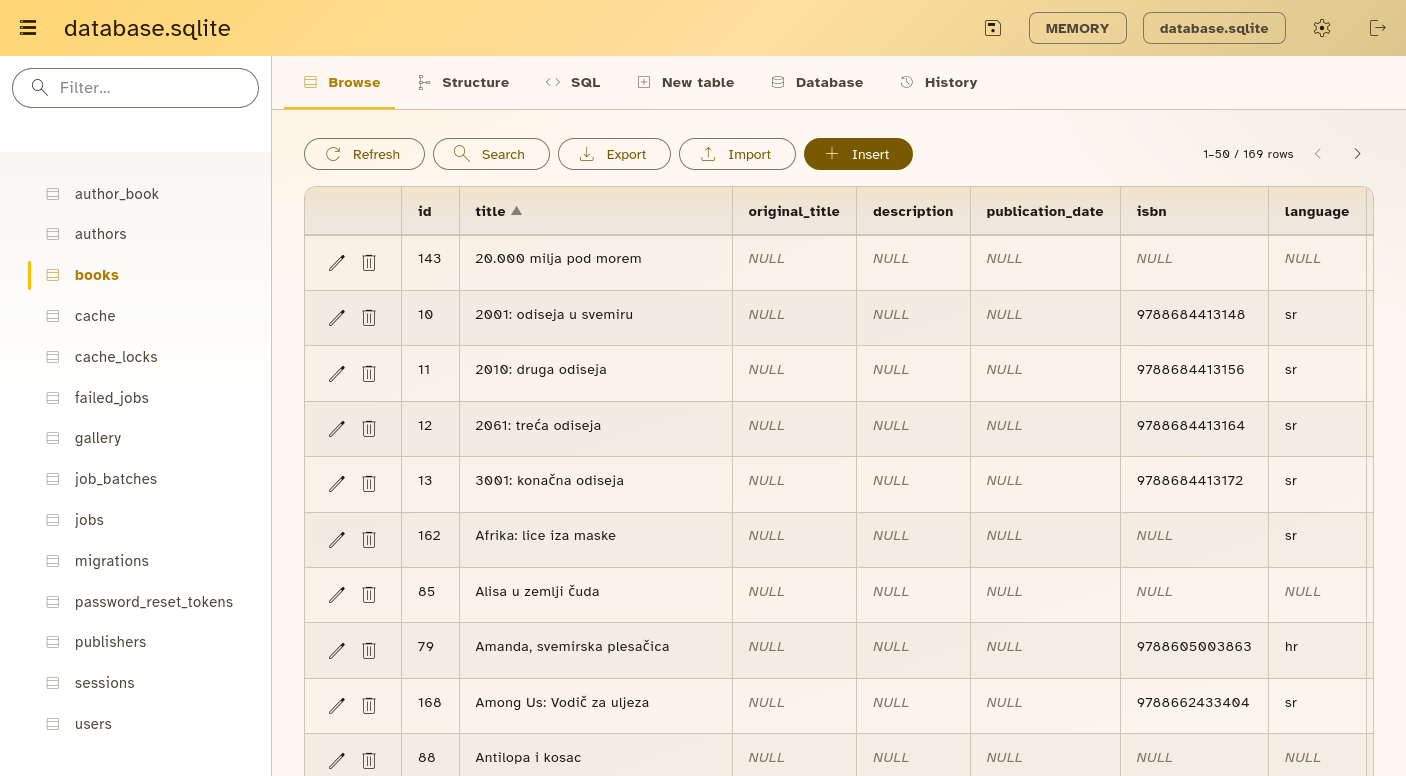Image resolution: width=1406 pixels, height=776 pixels.
Task: Open the SQL tab
Action: point(573,82)
